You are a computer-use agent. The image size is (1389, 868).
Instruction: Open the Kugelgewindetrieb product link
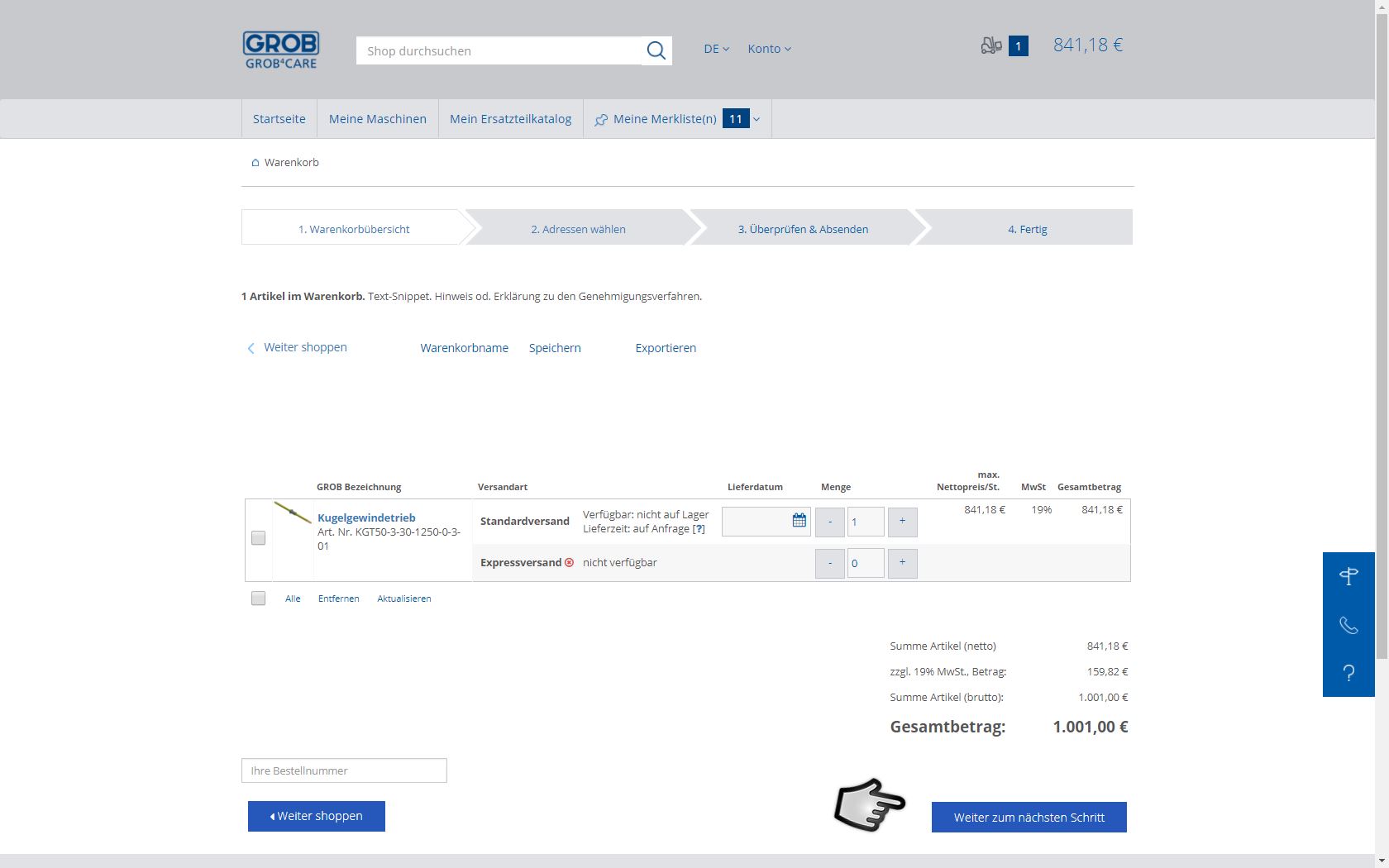click(366, 517)
